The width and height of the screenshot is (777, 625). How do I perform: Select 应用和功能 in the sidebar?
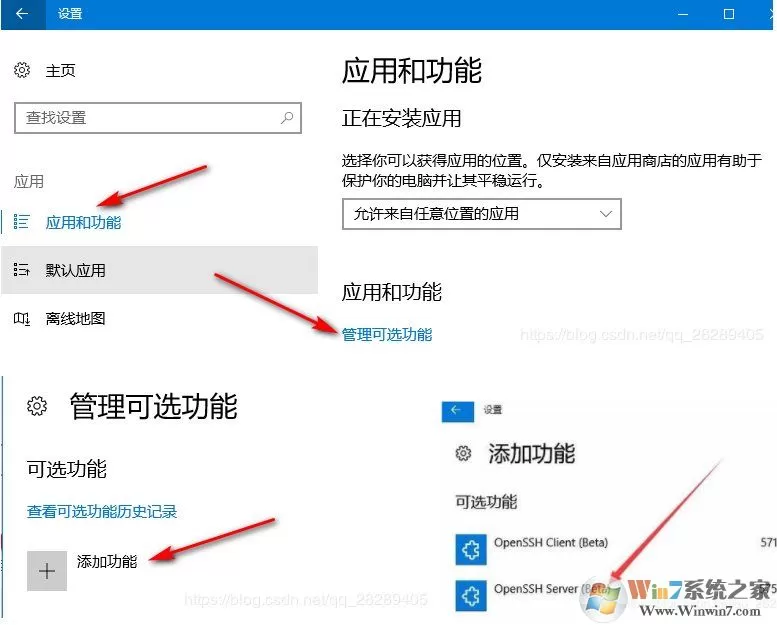pyautogui.click(x=83, y=222)
